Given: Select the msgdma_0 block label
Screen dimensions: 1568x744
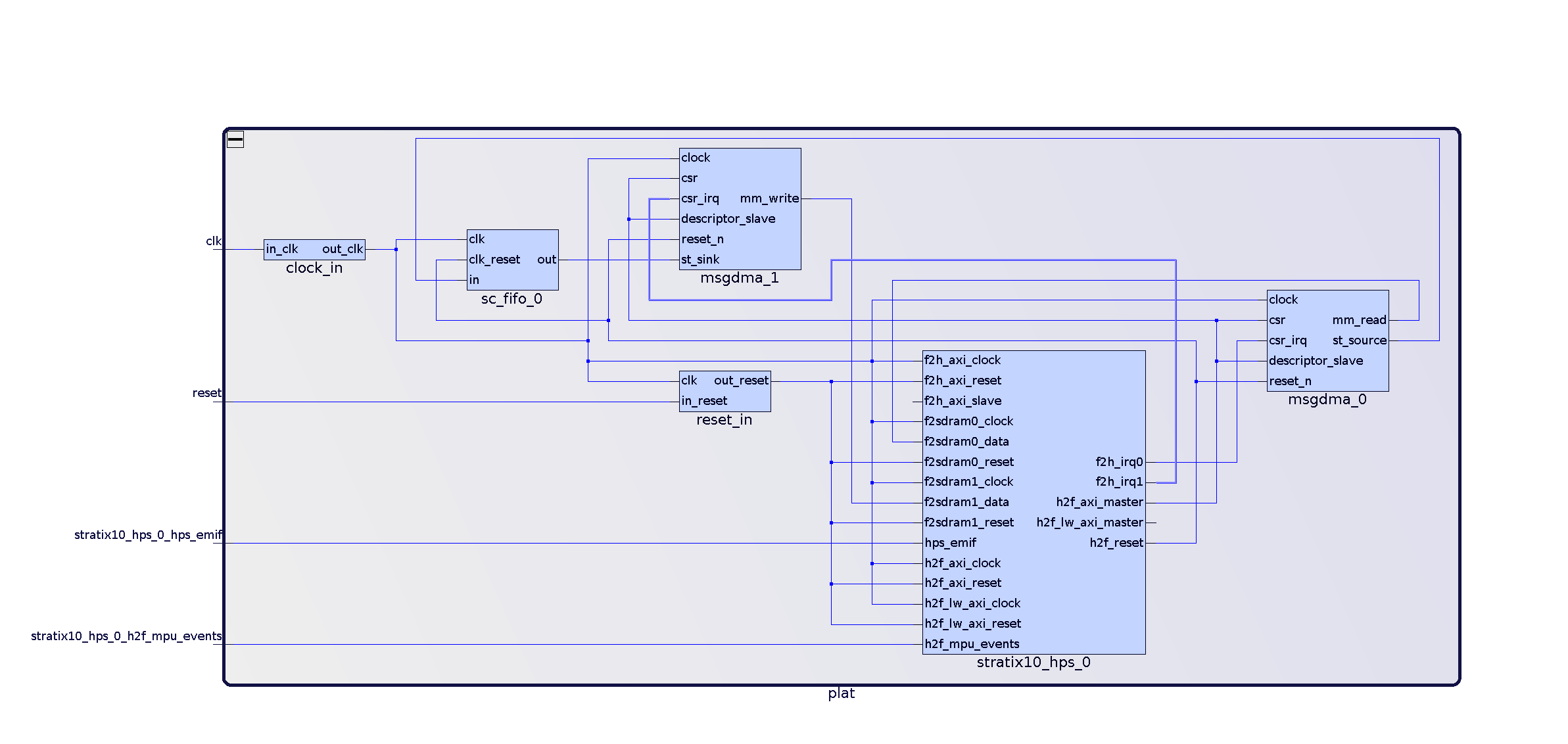Looking at the screenshot, I should tap(1327, 400).
